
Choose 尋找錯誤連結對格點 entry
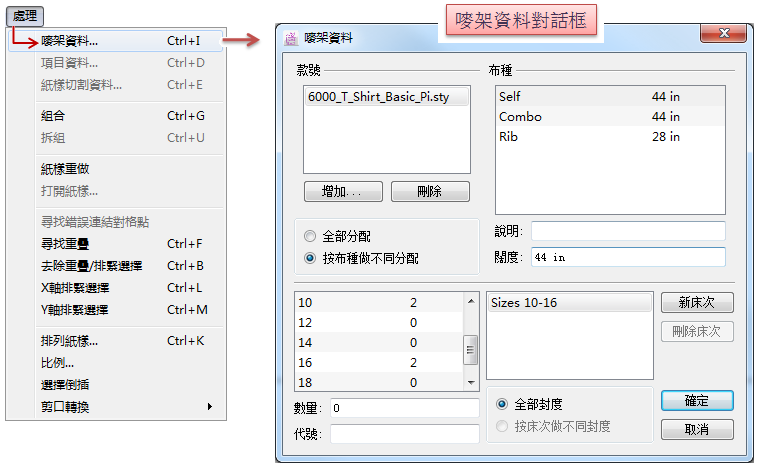[116, 222]
